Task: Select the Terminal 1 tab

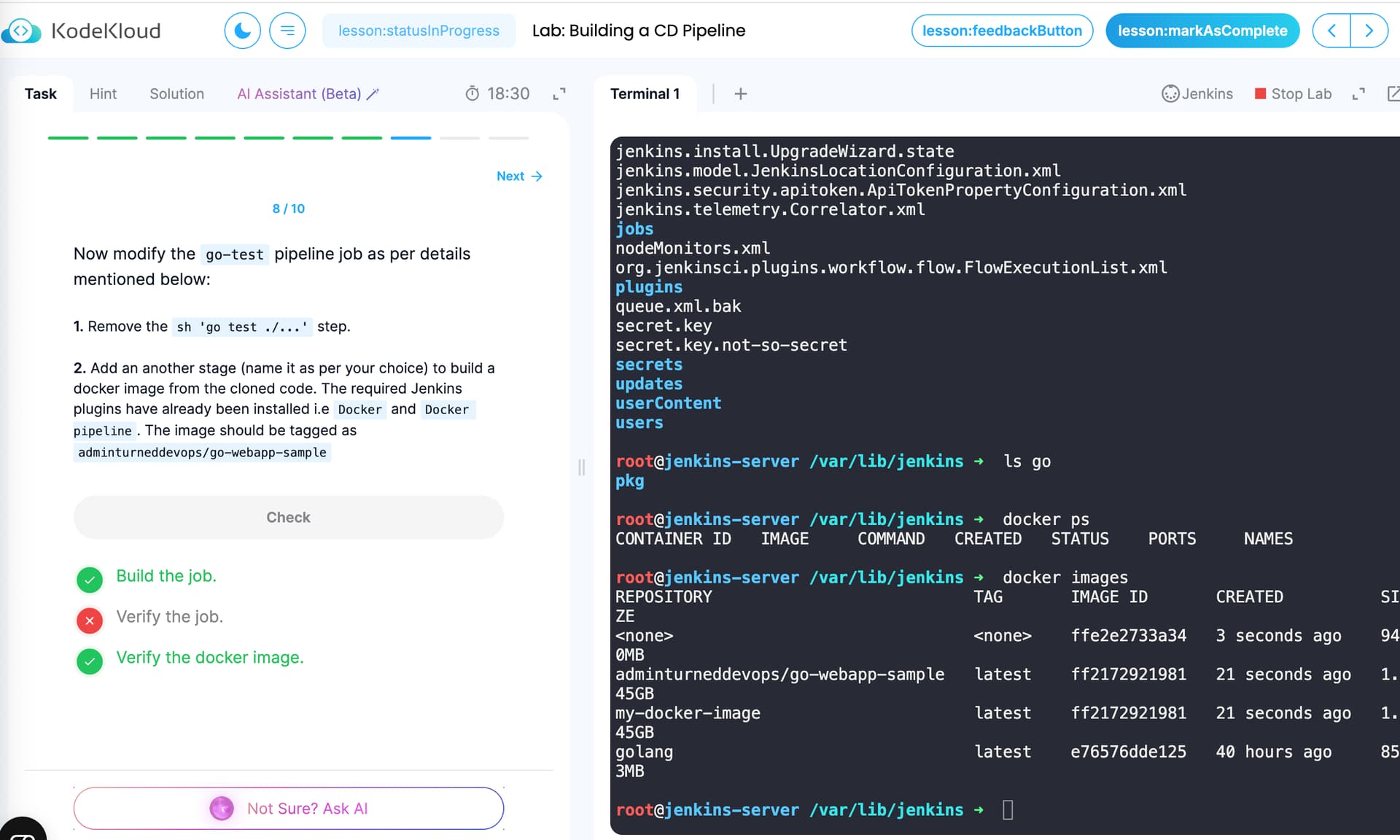Action: click(x=645, y=93)
